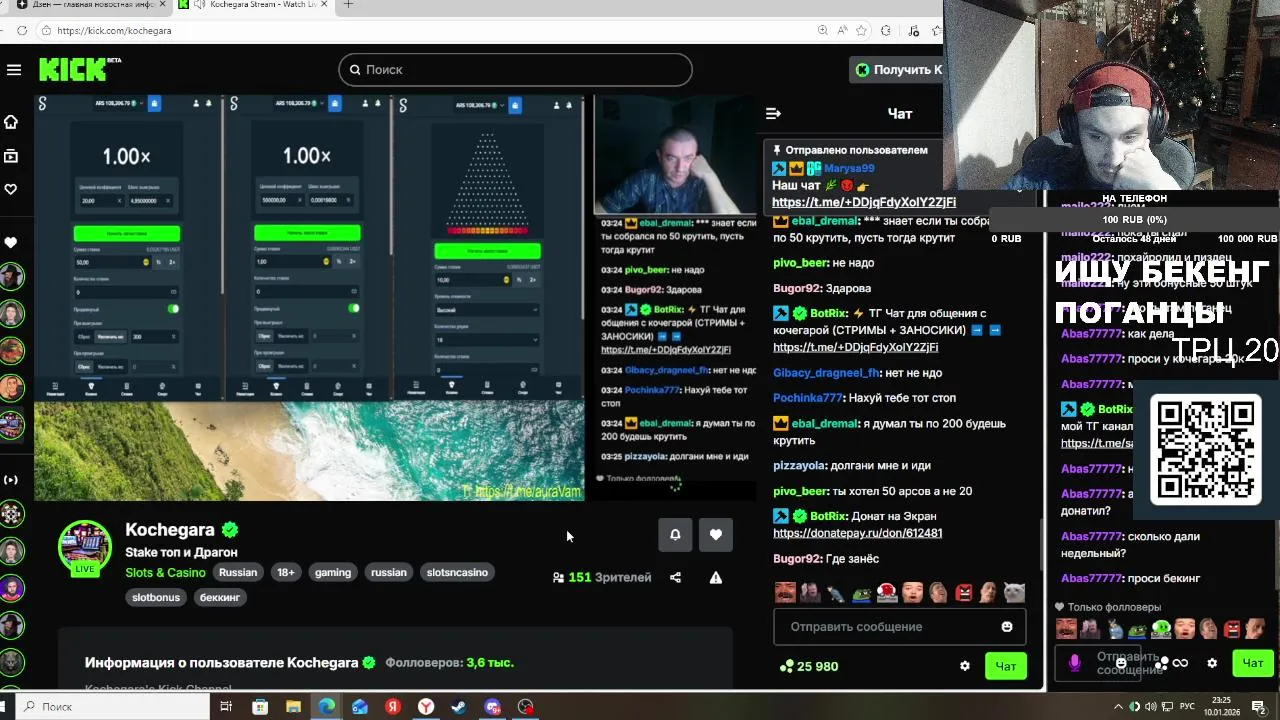Send message with left green Чат button

[x=1006, y=666]
